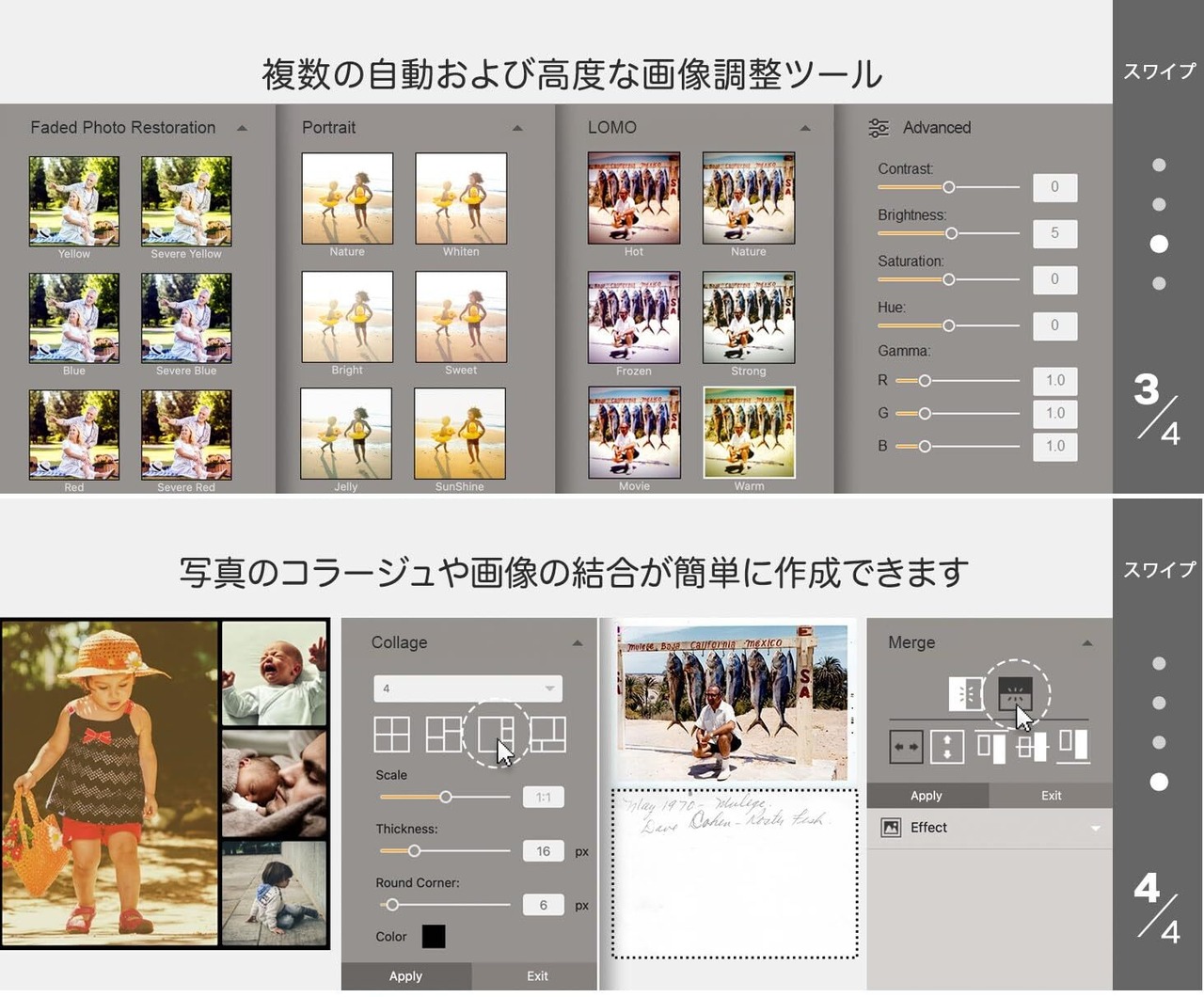Click the black collage Color swatch

pyautogui.click(x=434, y=937)
